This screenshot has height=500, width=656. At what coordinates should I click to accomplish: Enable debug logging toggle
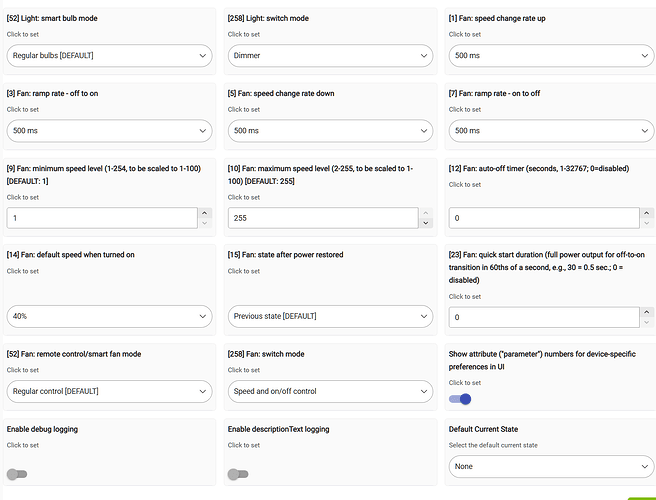tap(17, 474)
